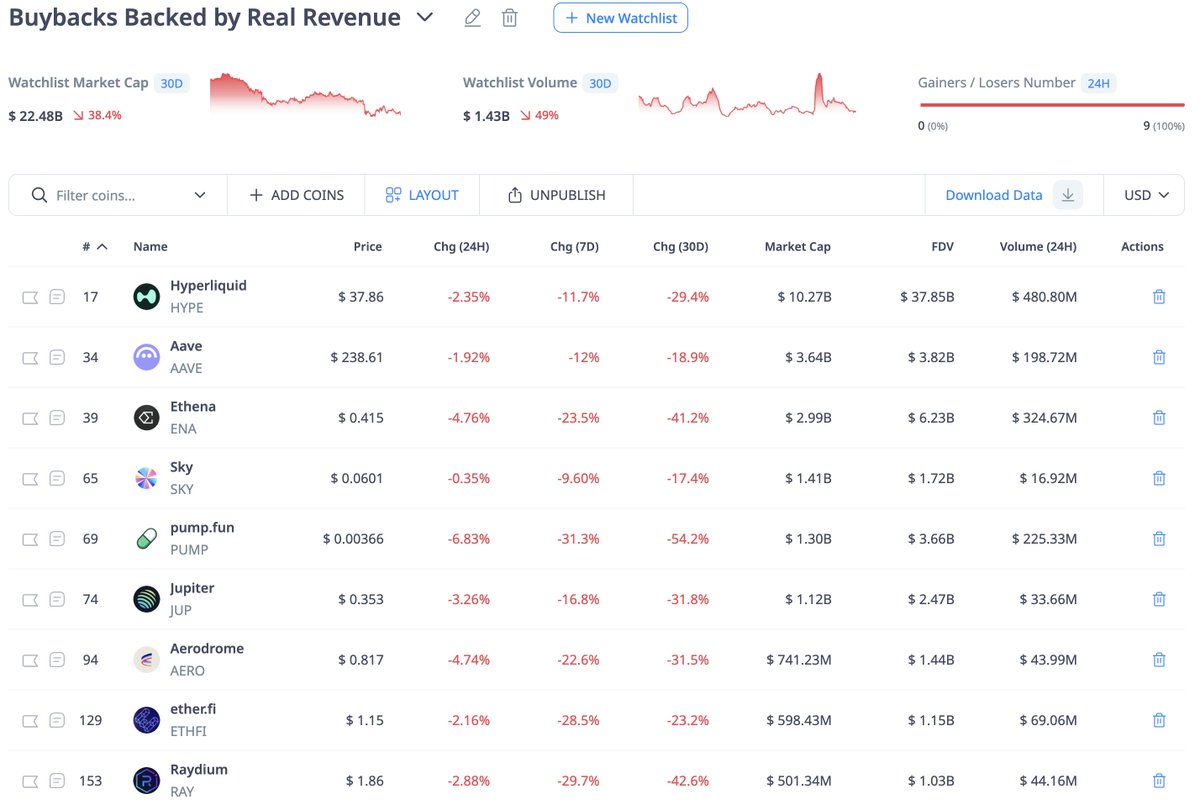Delete Aave from the watchlist
The width and height of the screenshot is (1200, 810).
click(x=1159, y=357)
